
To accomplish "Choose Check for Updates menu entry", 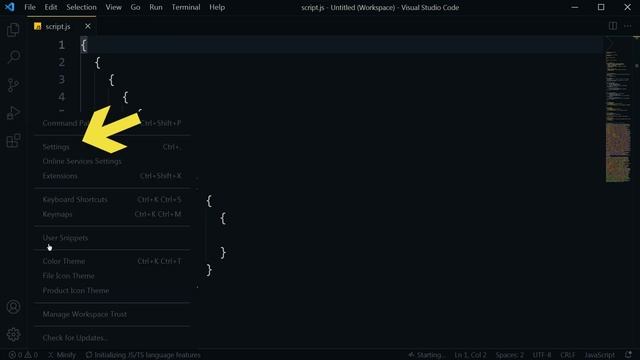I will (112, 338).
